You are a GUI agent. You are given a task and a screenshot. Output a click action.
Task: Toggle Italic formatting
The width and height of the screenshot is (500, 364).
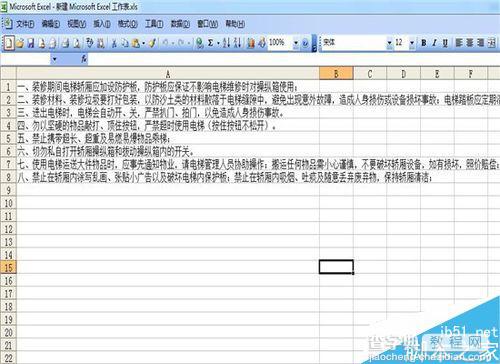pos(434,43)
